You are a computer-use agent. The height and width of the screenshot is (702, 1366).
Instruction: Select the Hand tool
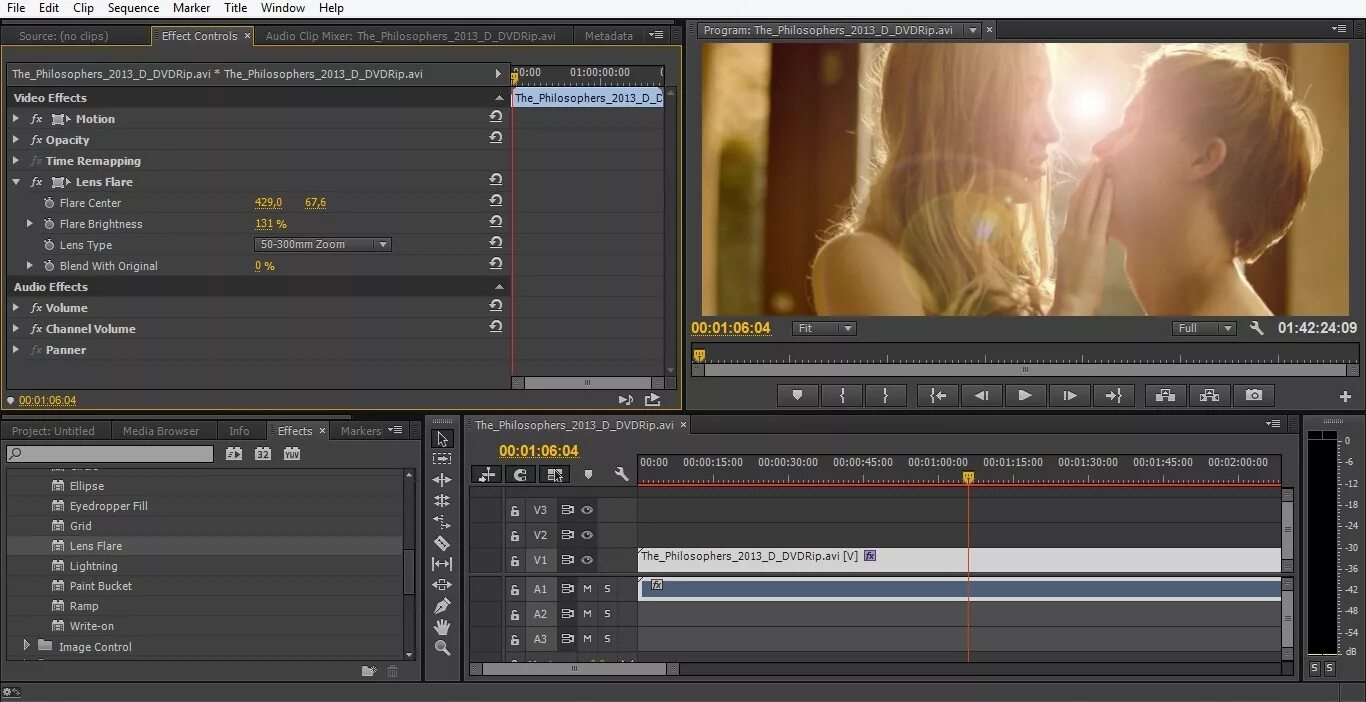pyautogui.click(x=442, y=627)
